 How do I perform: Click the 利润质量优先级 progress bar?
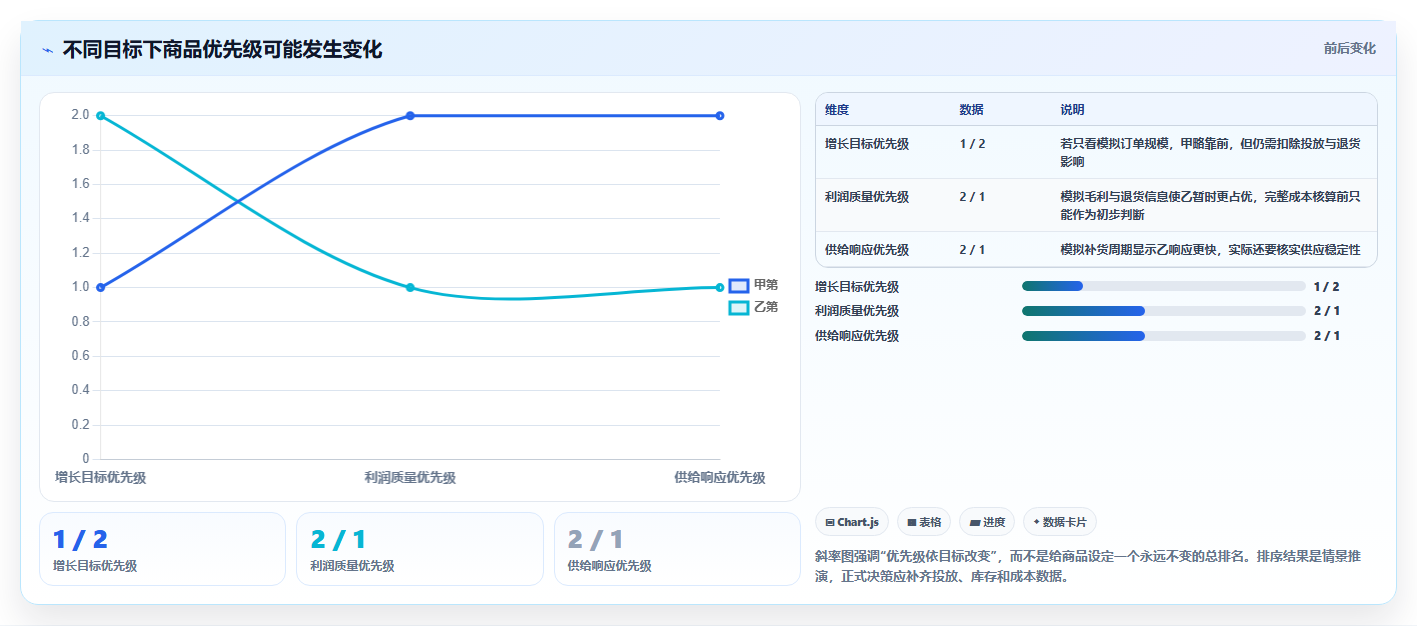point(1164,311)
